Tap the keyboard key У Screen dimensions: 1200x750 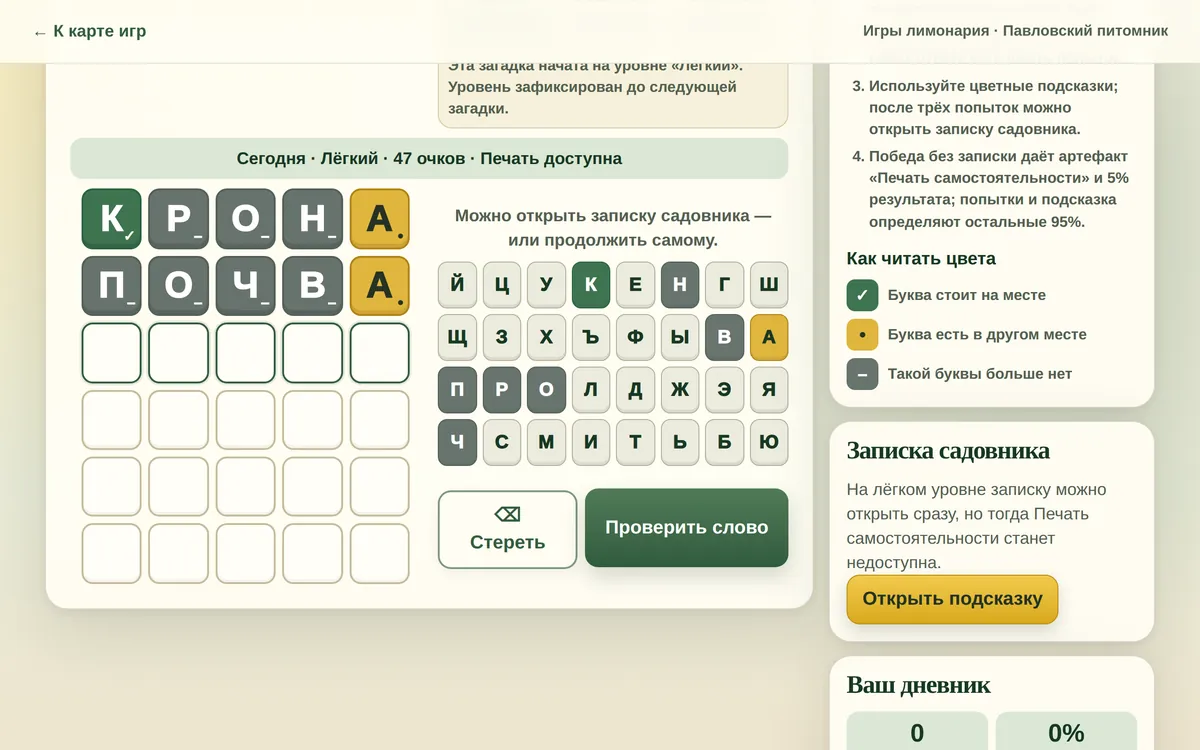[546, 285]
